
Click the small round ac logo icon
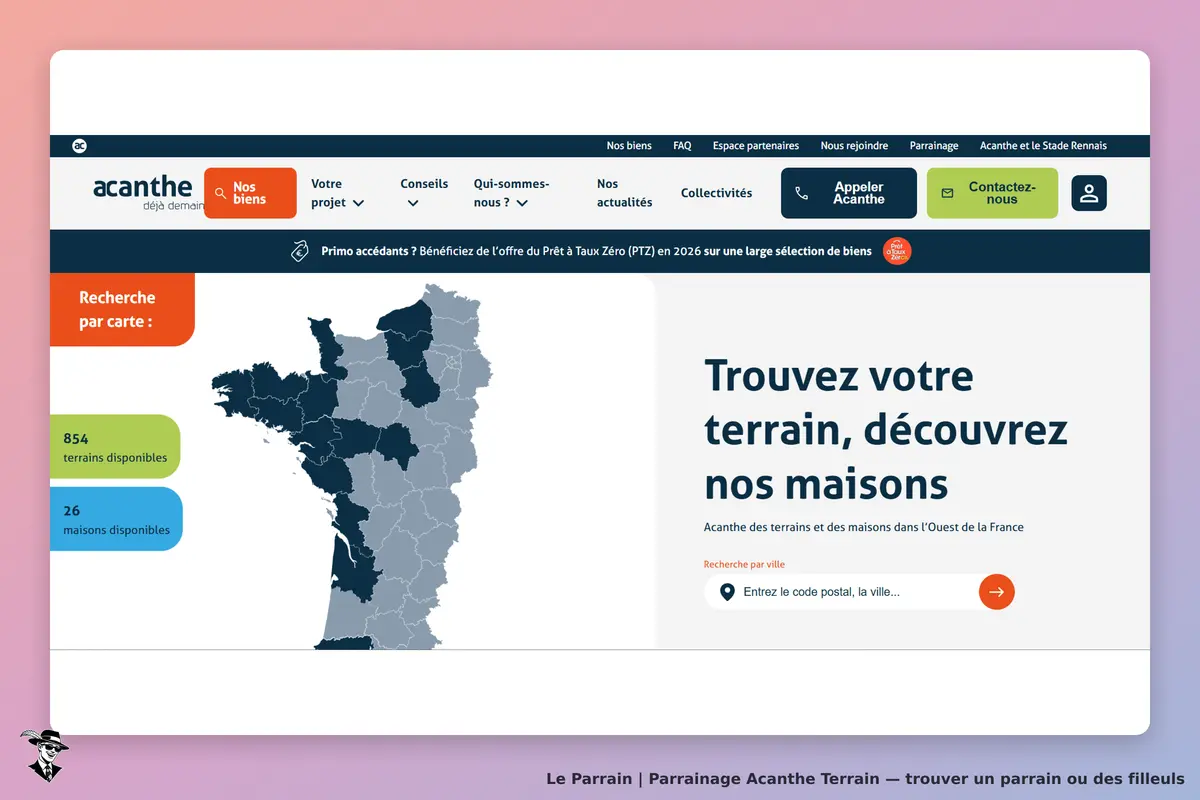[80, 146]
